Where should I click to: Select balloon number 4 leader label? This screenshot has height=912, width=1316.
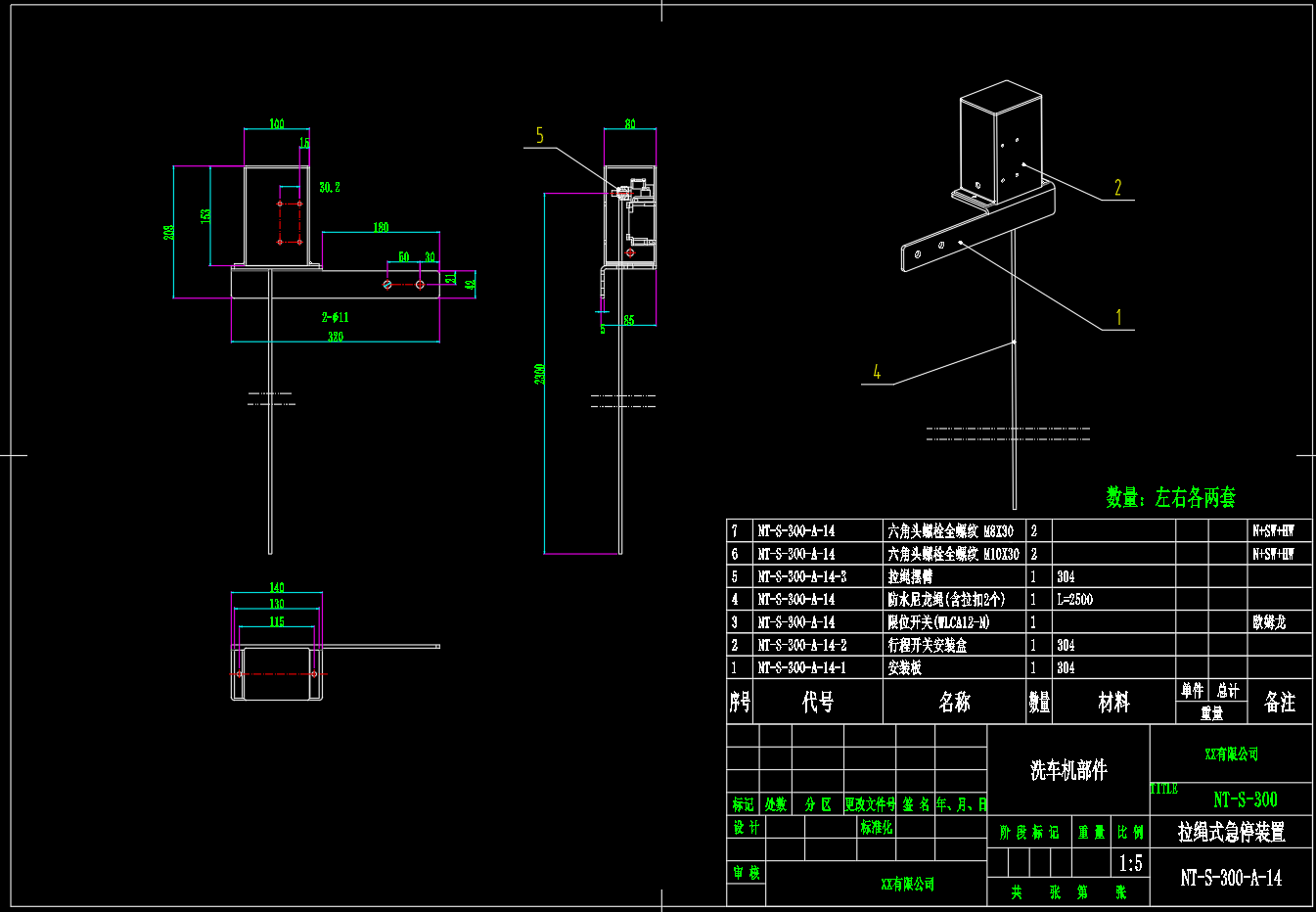coord(877,372)
